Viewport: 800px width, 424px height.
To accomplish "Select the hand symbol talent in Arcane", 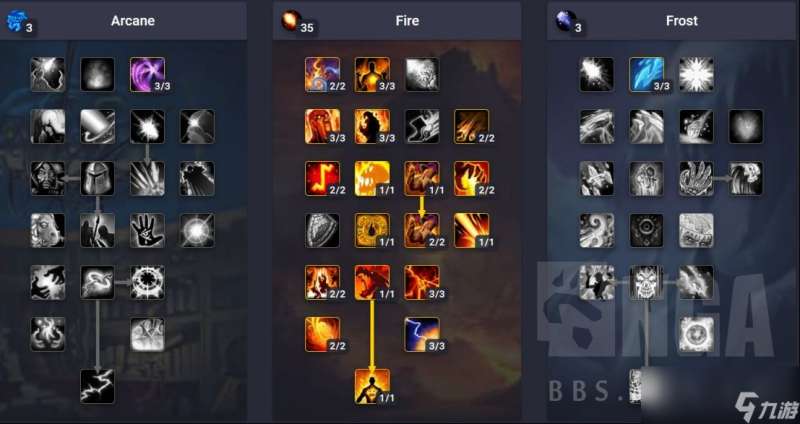I will click(147, 231).
